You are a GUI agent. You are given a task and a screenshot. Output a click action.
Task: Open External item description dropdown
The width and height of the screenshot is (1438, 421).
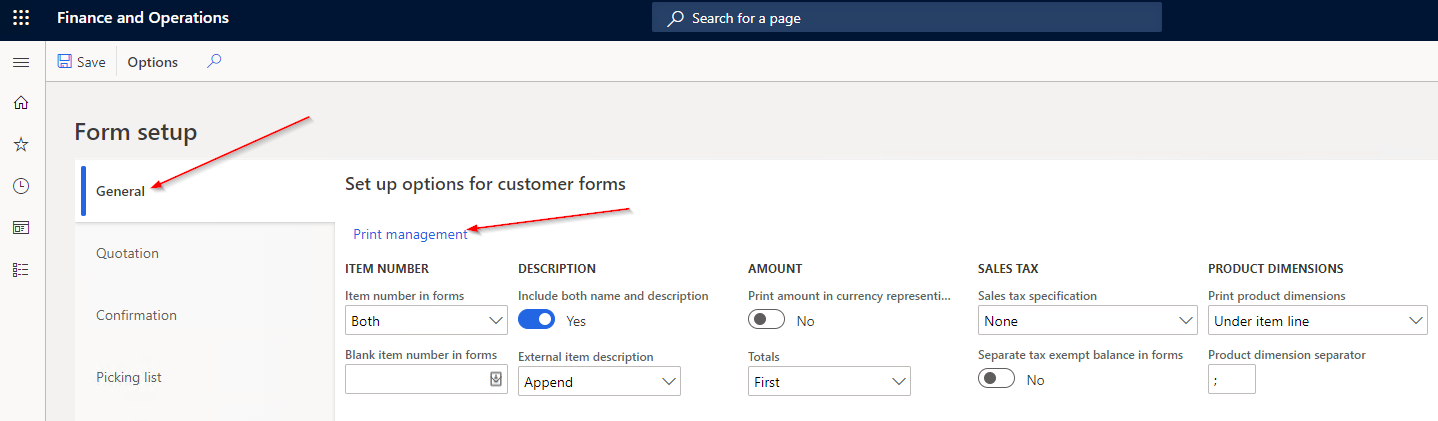click(x=599, y=381)
